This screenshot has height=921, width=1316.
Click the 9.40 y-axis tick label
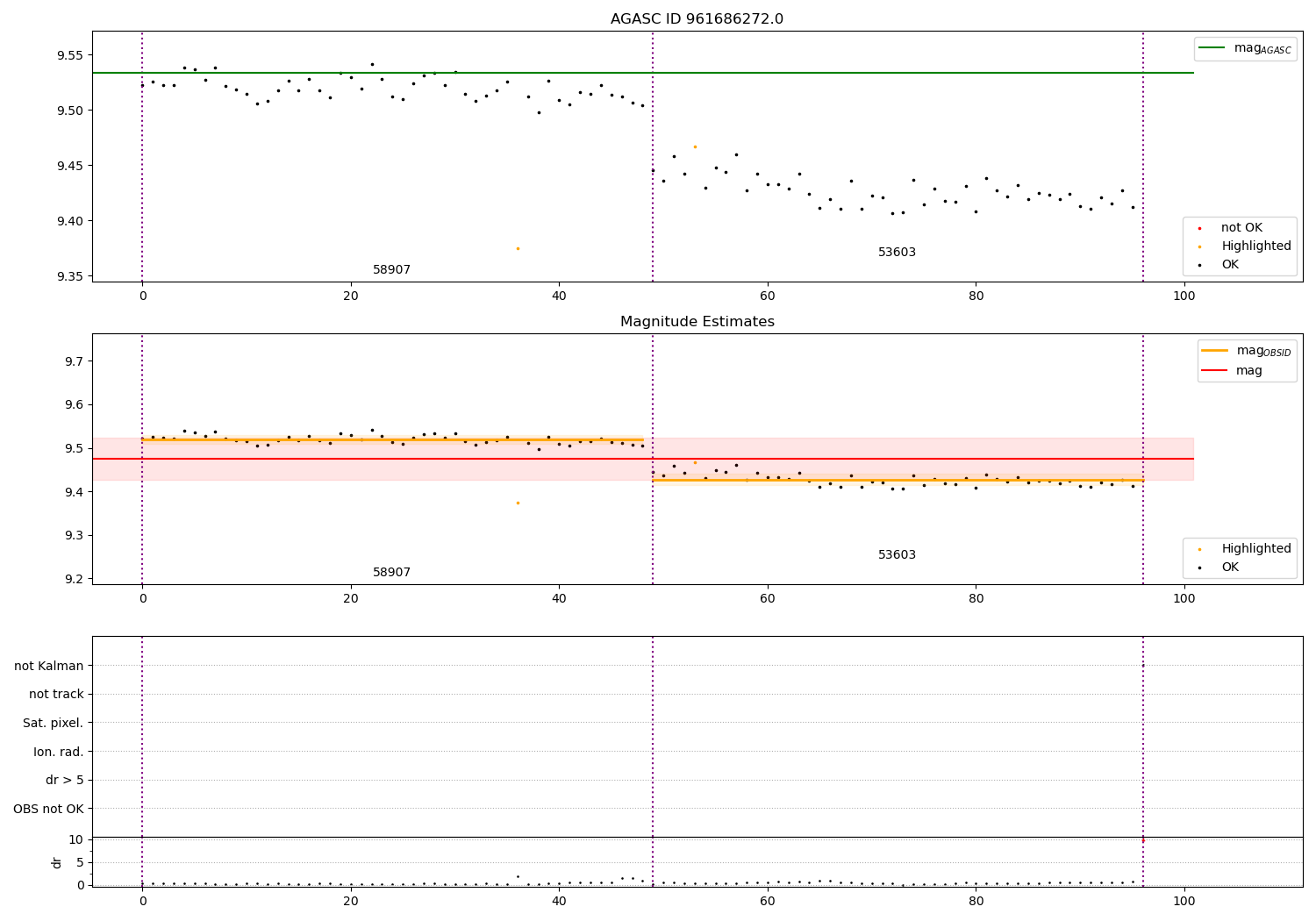pyautogui.click(x=69, y=221)
